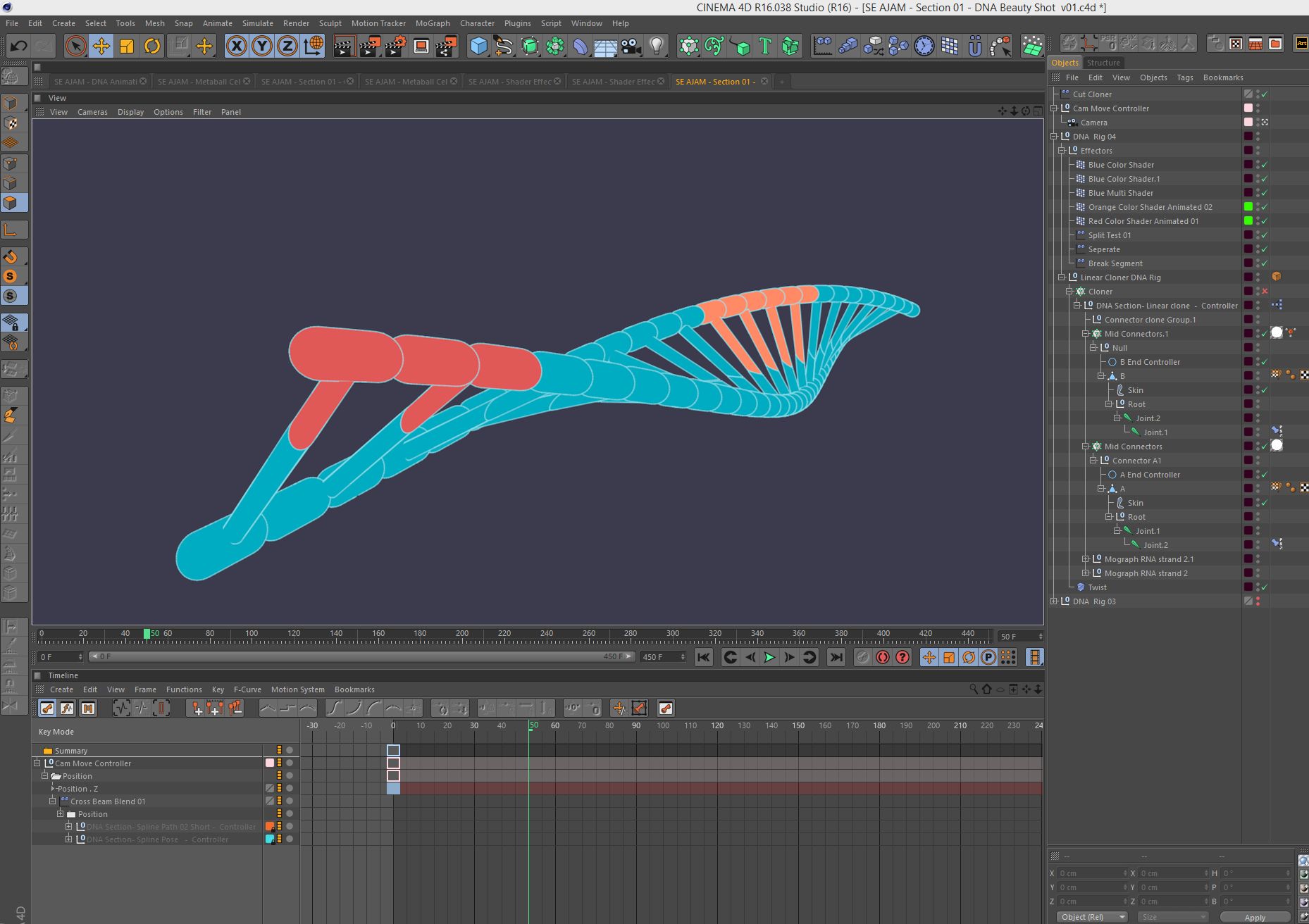Open the MoGraph menu
The image size is (1309, 924).
point(432,23)
